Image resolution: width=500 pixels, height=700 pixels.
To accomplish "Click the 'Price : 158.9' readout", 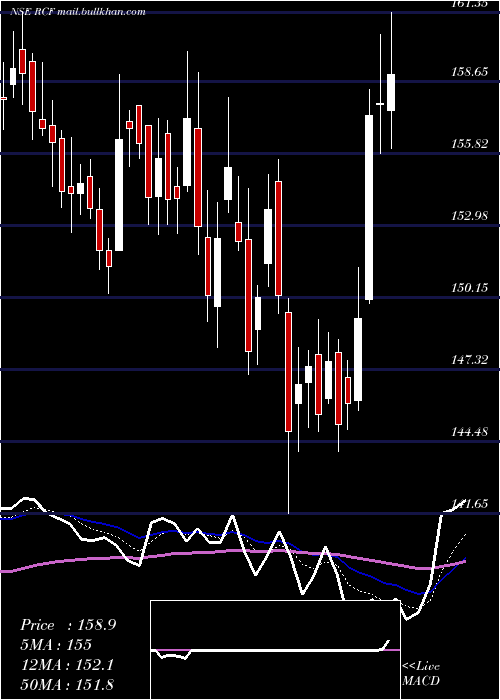I will coord(68,625).
